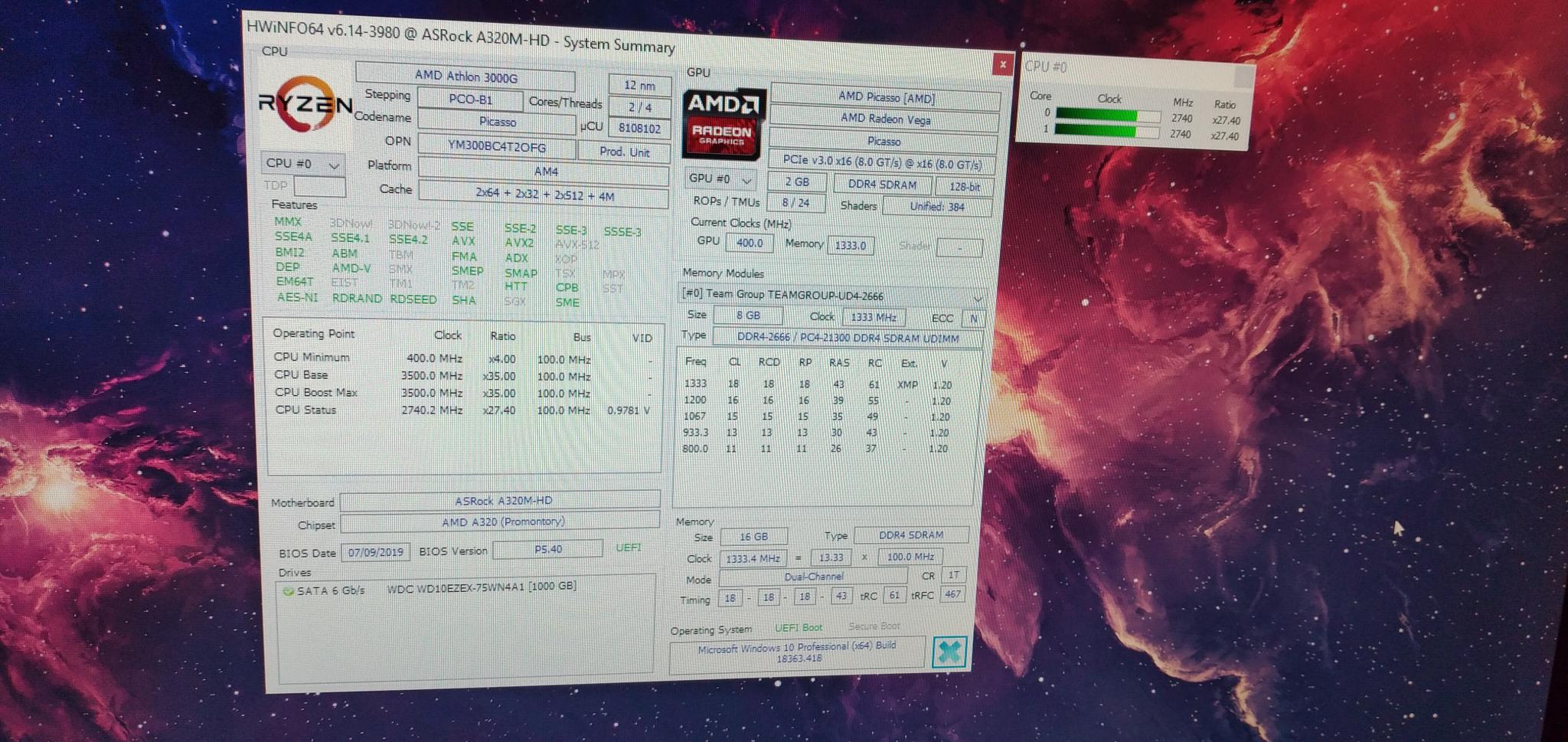Click the µCU value 8108102
The width and height of the screenshot is (1568, 742).
(639, 129)
